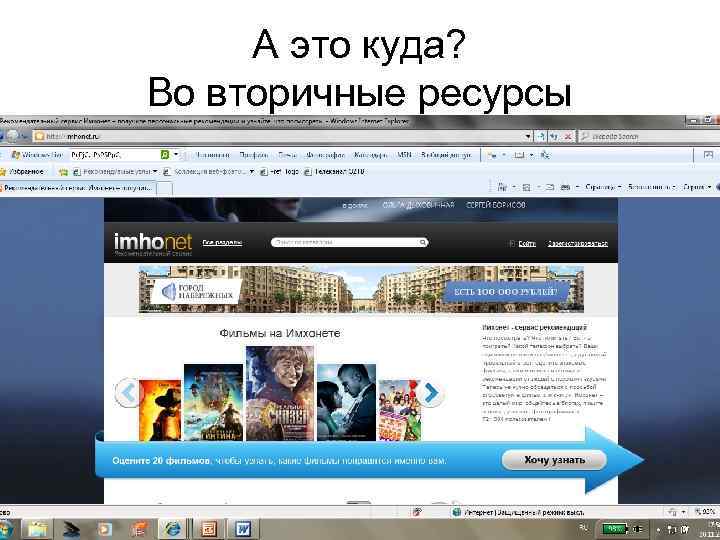720x540 pixels.
Task: Click the Windows Start orb
Action: pos(6,529)
